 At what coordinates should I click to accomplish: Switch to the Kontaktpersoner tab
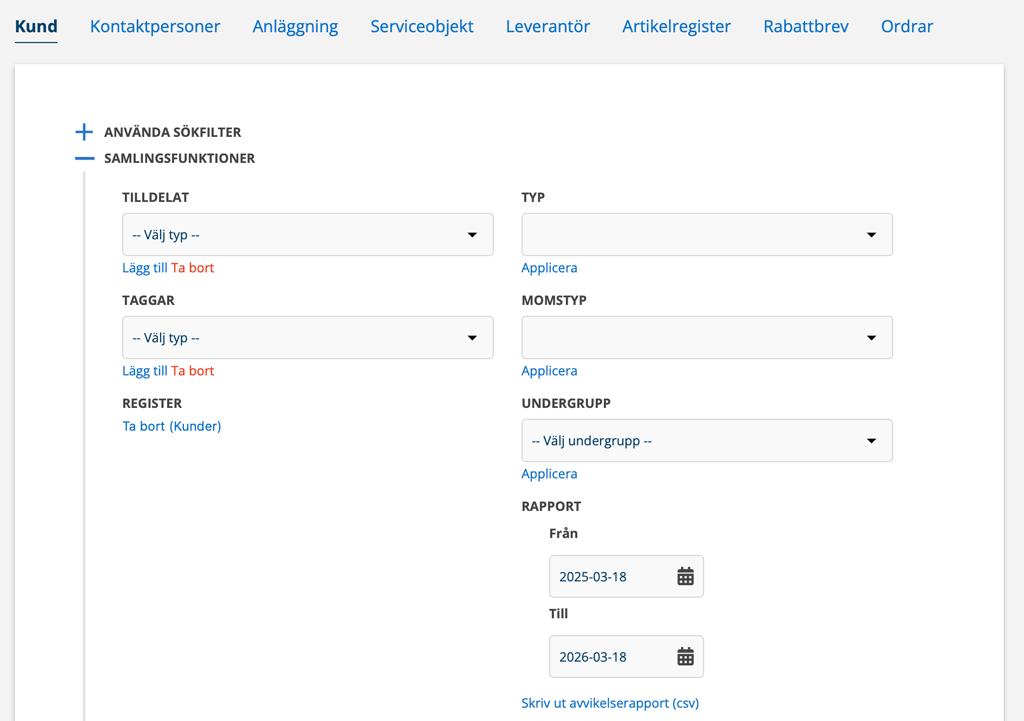point(155,26)
